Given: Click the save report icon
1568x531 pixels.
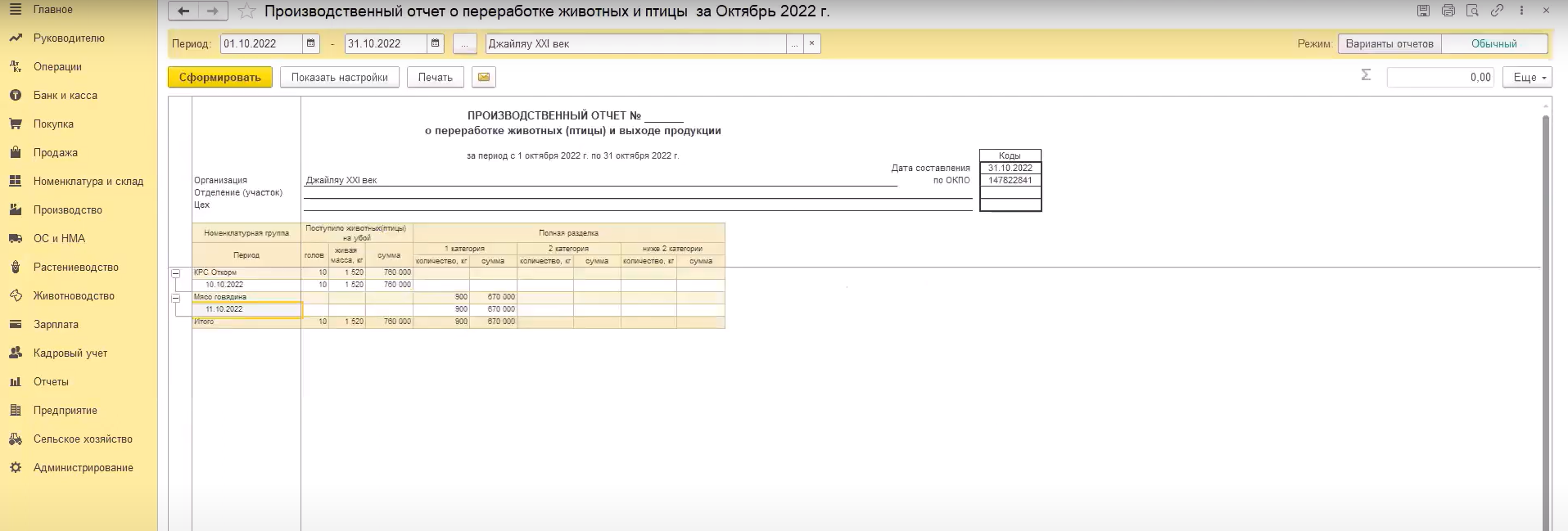Looking at the screenshot, I should (x=1423, y=11).
